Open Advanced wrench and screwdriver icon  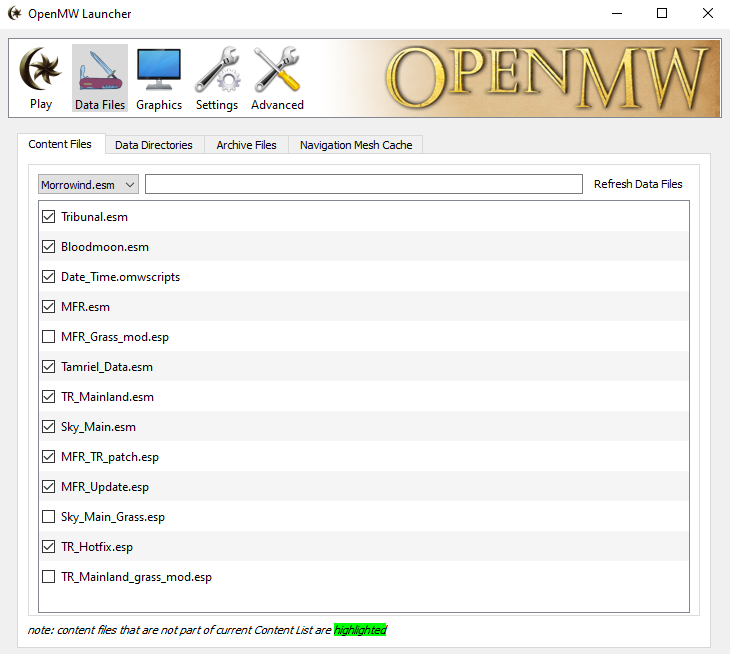pyautogui.click(x=277, y=69)
